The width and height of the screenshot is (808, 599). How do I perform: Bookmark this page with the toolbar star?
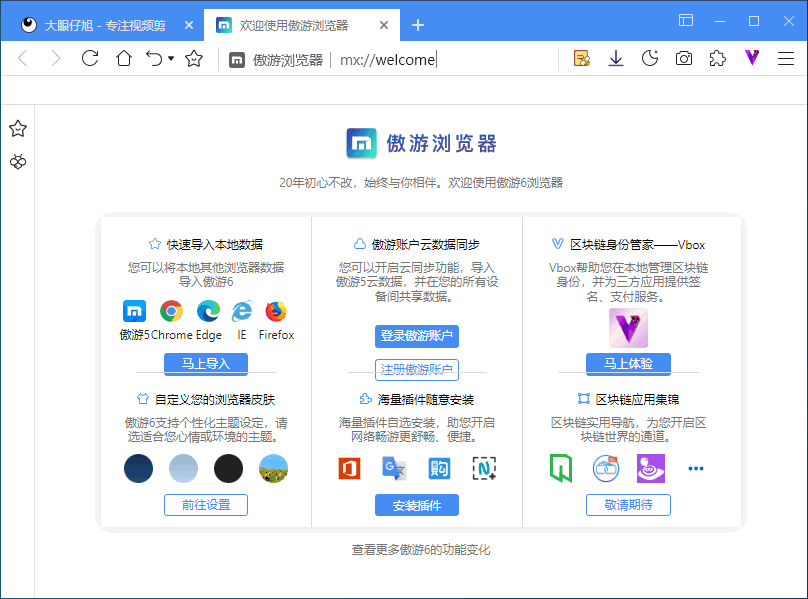[x=194, y=58]
